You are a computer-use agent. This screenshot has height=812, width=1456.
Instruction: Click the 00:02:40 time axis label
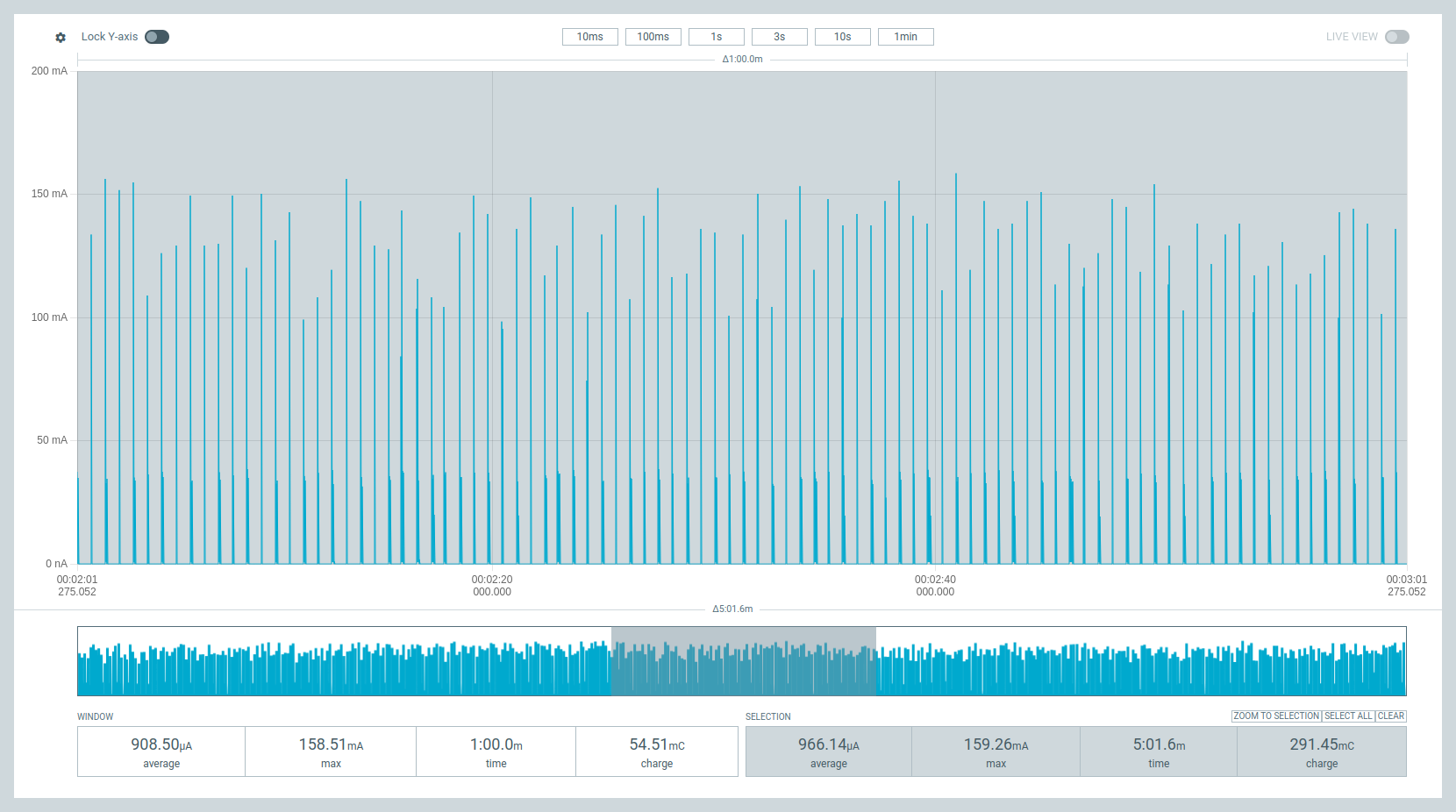(935, 586)
